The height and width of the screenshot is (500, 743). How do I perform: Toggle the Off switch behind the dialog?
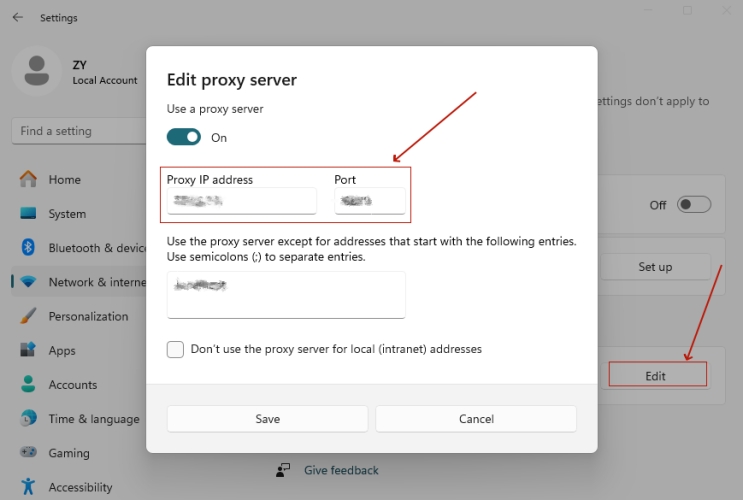(x=694, y=205)
